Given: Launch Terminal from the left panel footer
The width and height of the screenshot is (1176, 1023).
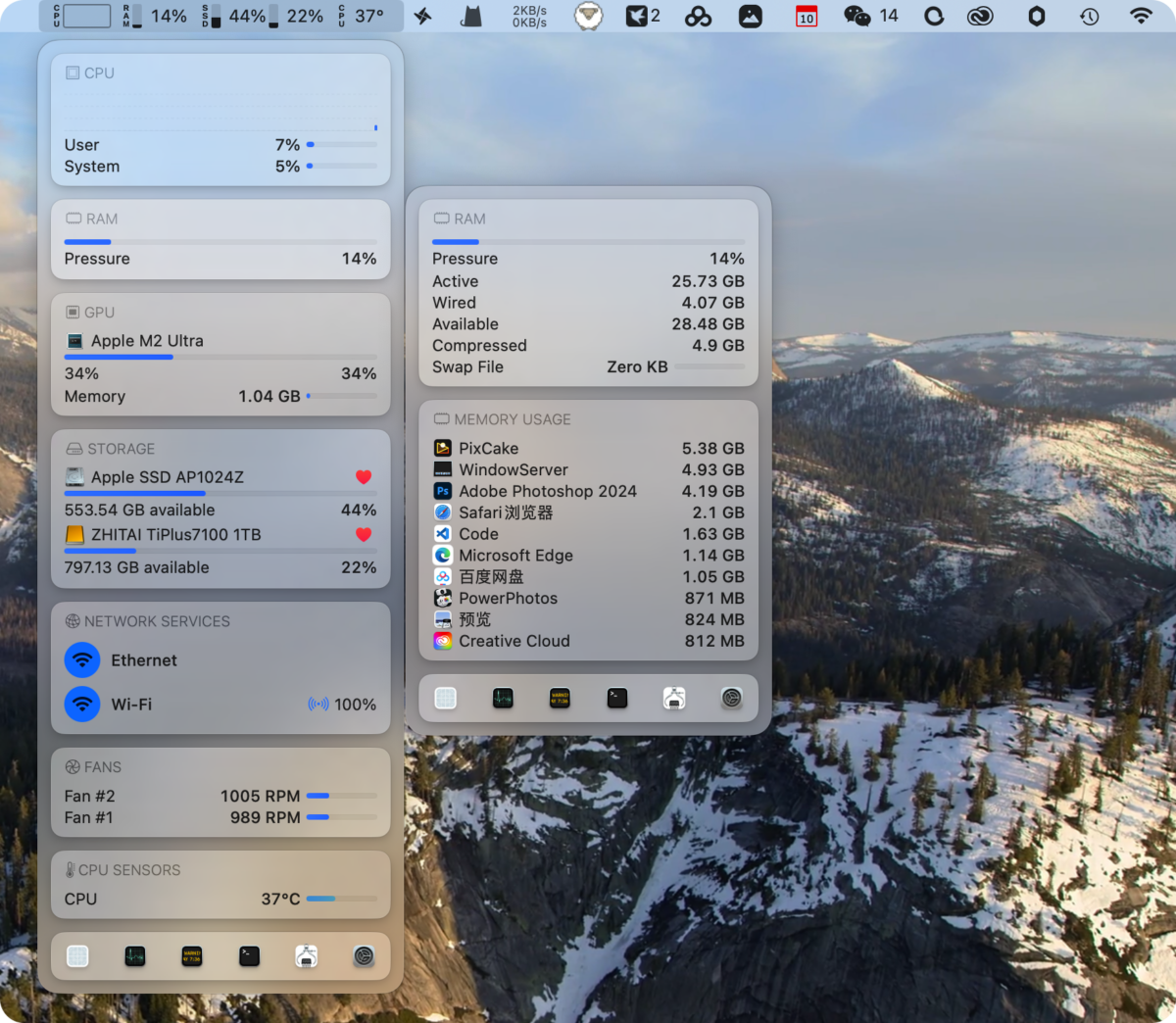Looking at the screenshot, I should [250, 956].
